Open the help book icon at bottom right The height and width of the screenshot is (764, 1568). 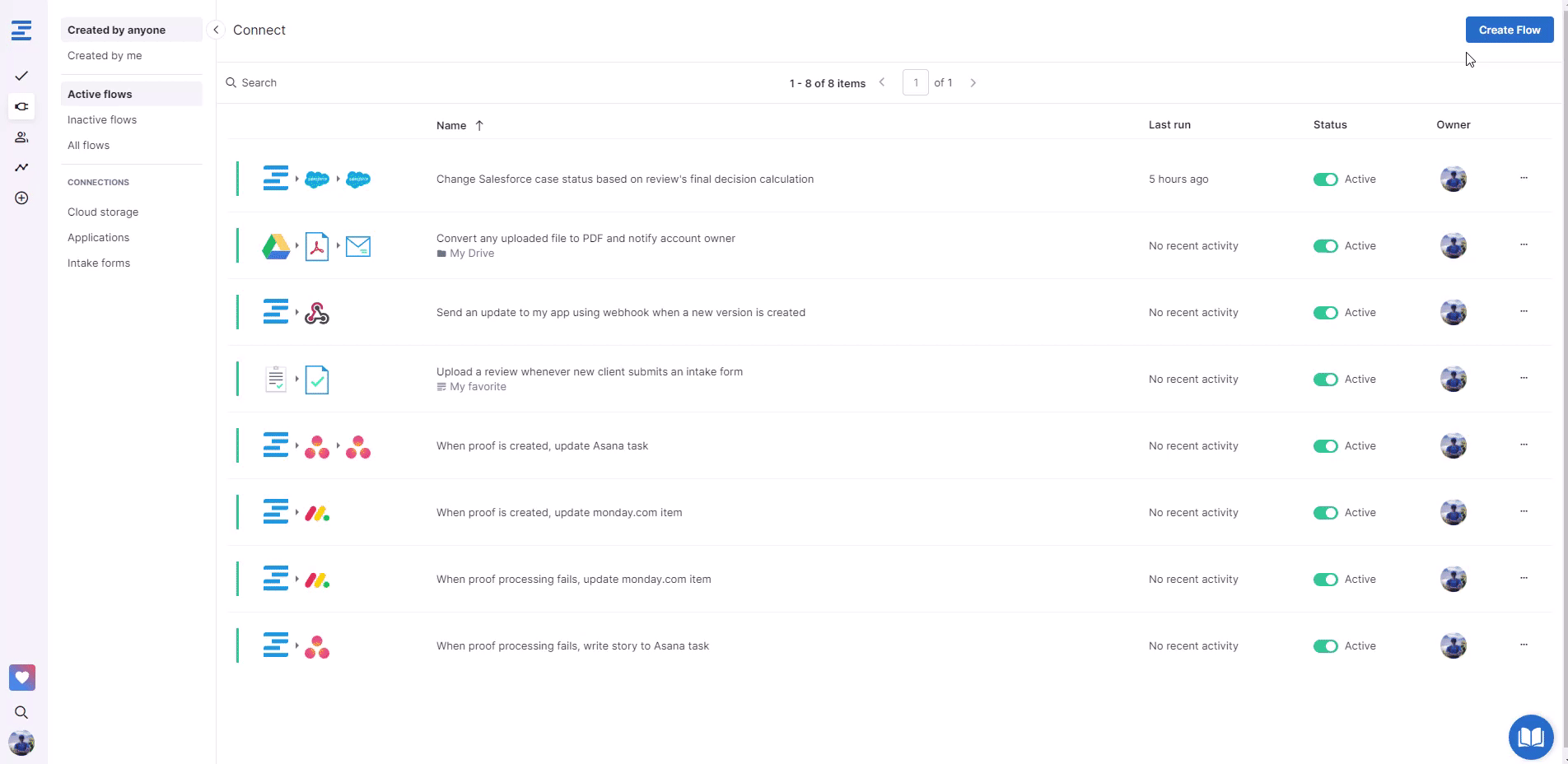pyautogui.click(x=1530, y=737)
